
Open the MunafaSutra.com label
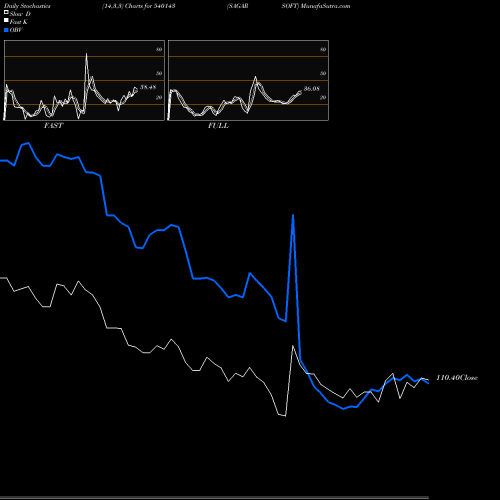click(x=325, y=6)
